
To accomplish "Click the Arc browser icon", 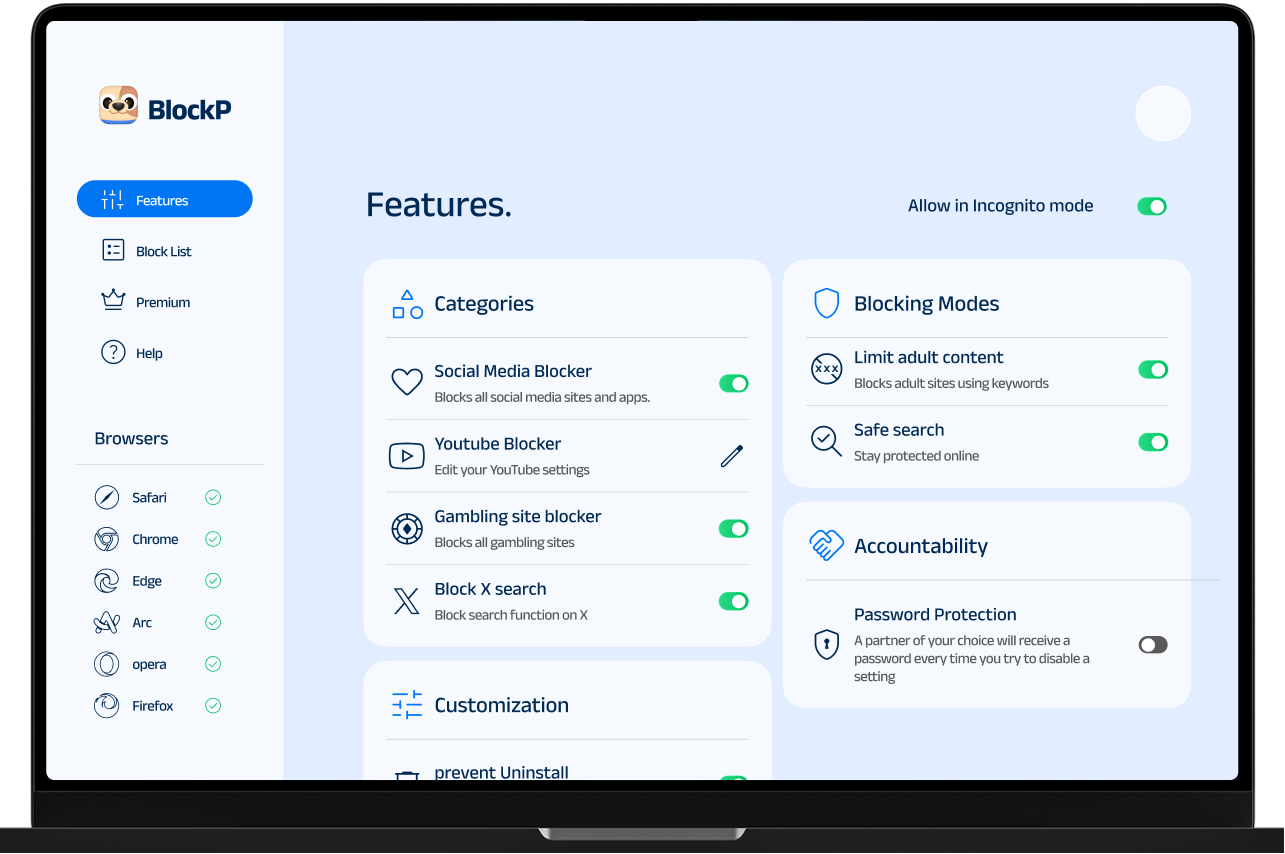I will click(106, 623).
